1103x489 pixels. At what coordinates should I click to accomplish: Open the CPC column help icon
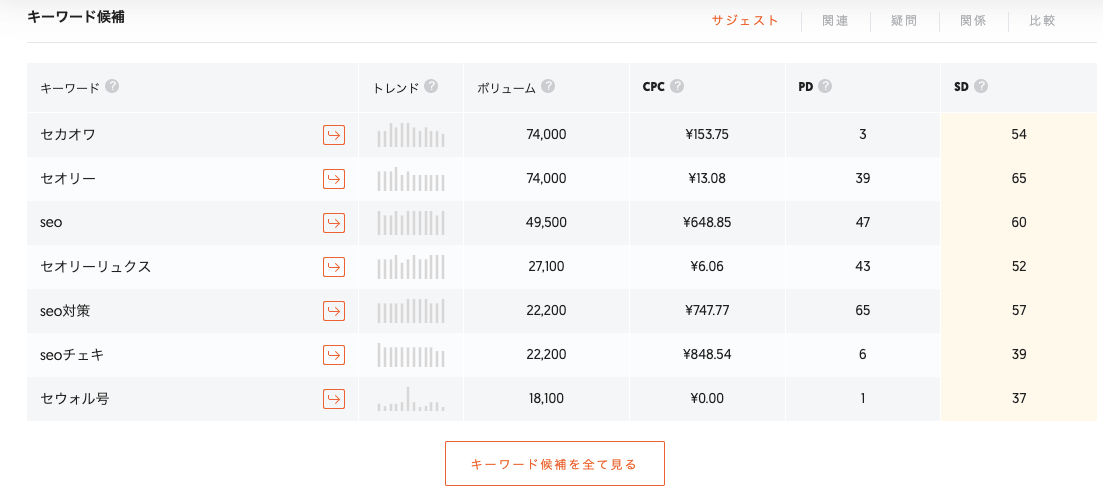click(x=677, y=87)
